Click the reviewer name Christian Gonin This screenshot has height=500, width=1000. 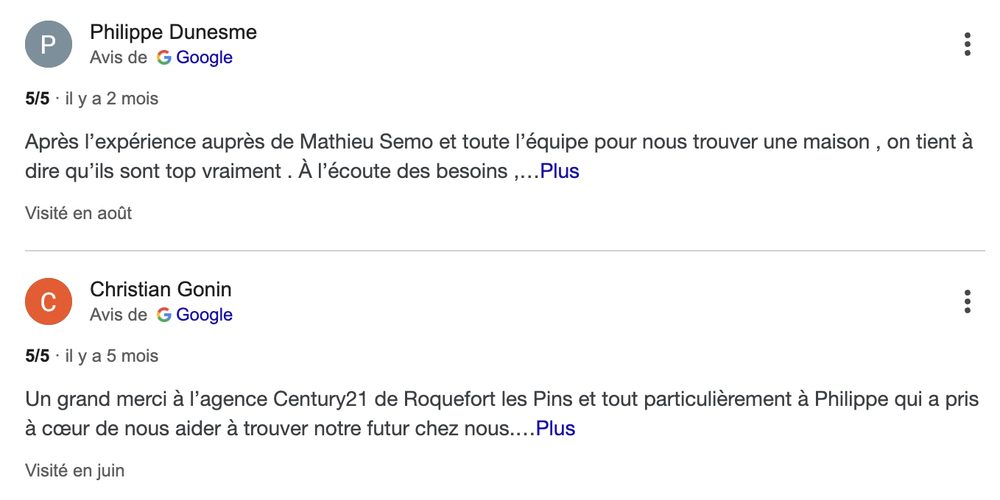point(161,289)
